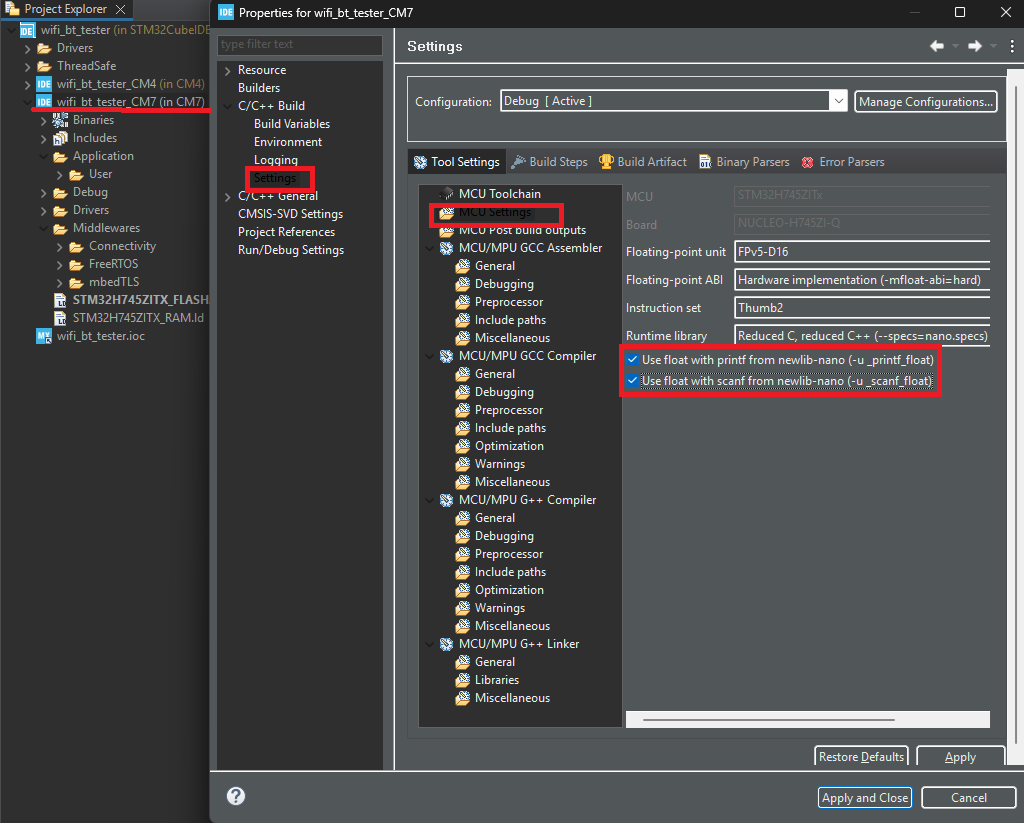The height and width of the screenshot is (823, 1024).
Task: Open the STM32H745ZITX_RAM.ld linker script
Action: click(138, 318)
